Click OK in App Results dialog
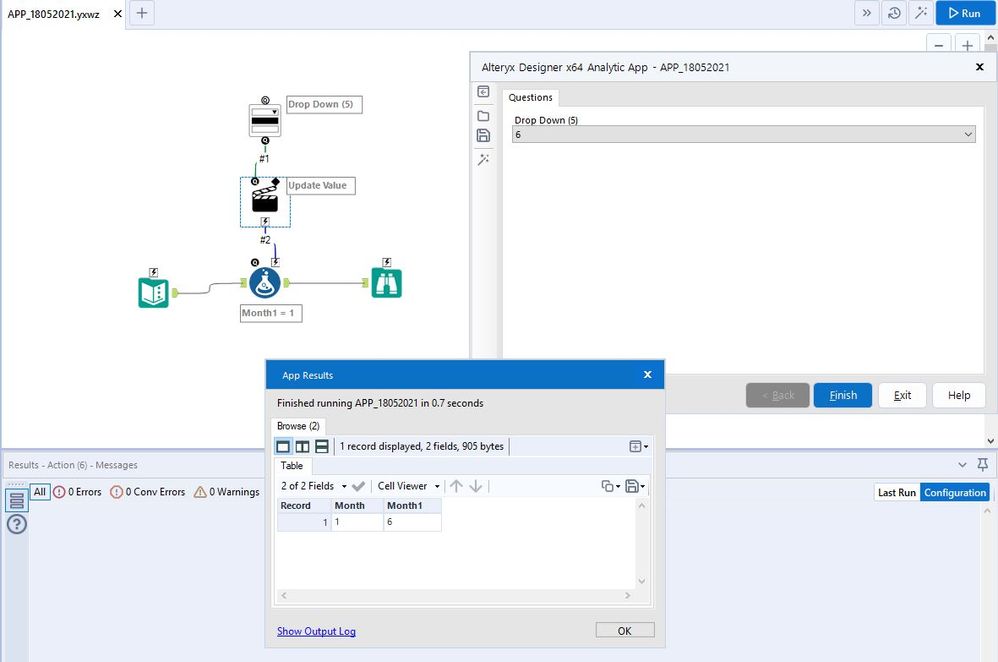998x662 pixels. pos(624,630)
